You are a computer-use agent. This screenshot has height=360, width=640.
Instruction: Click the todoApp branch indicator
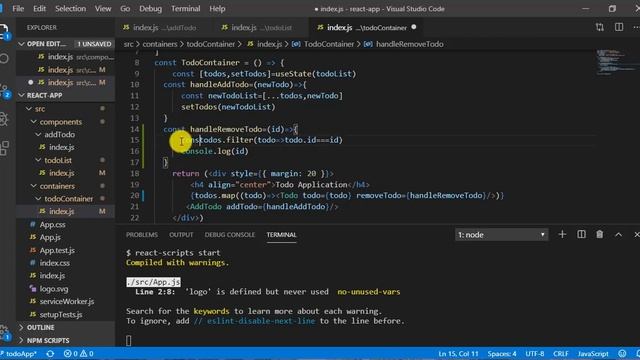tap(19, 354)
